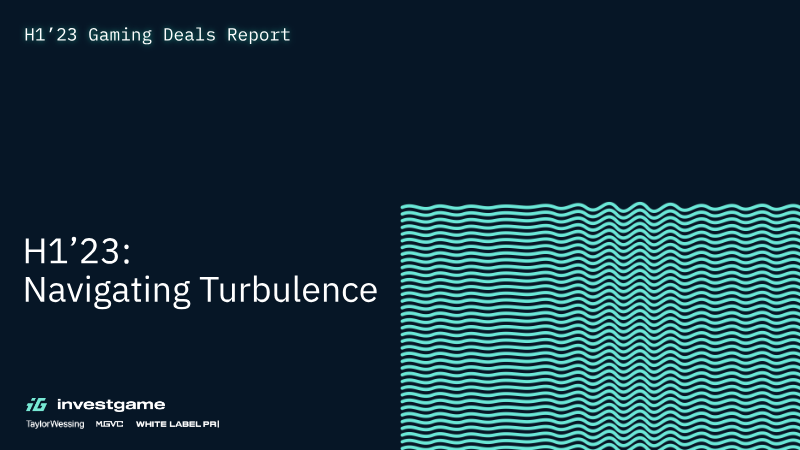The height and width of the screenshot is (450, 800).
Task: Click the word 'Gaming' in the header
Action: pyautogui.click(x=118, y=35)
